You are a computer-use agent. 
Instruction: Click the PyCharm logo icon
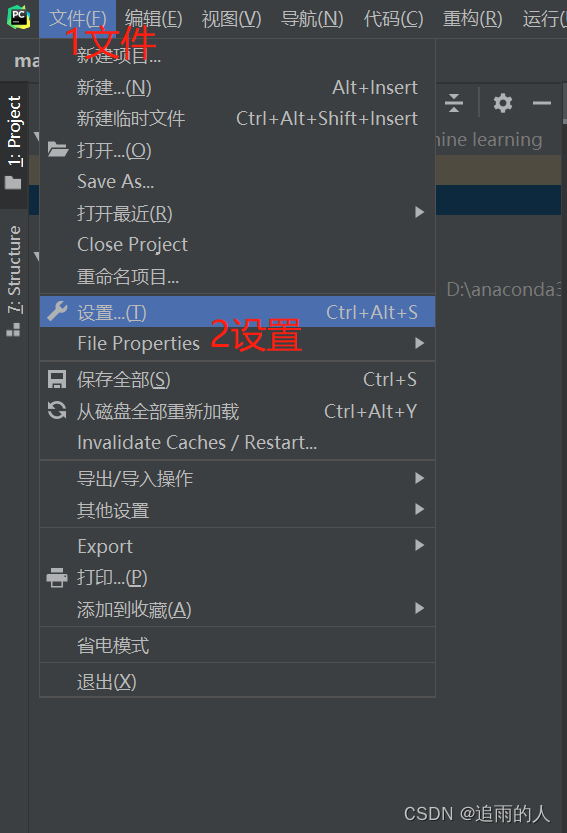point(19,18)
